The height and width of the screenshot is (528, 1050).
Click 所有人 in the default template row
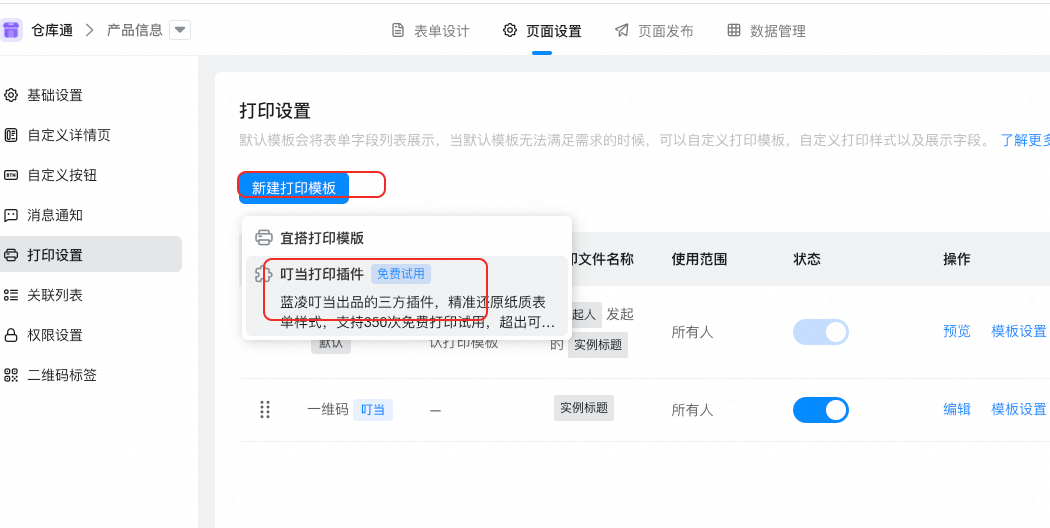tap(692, 332)
